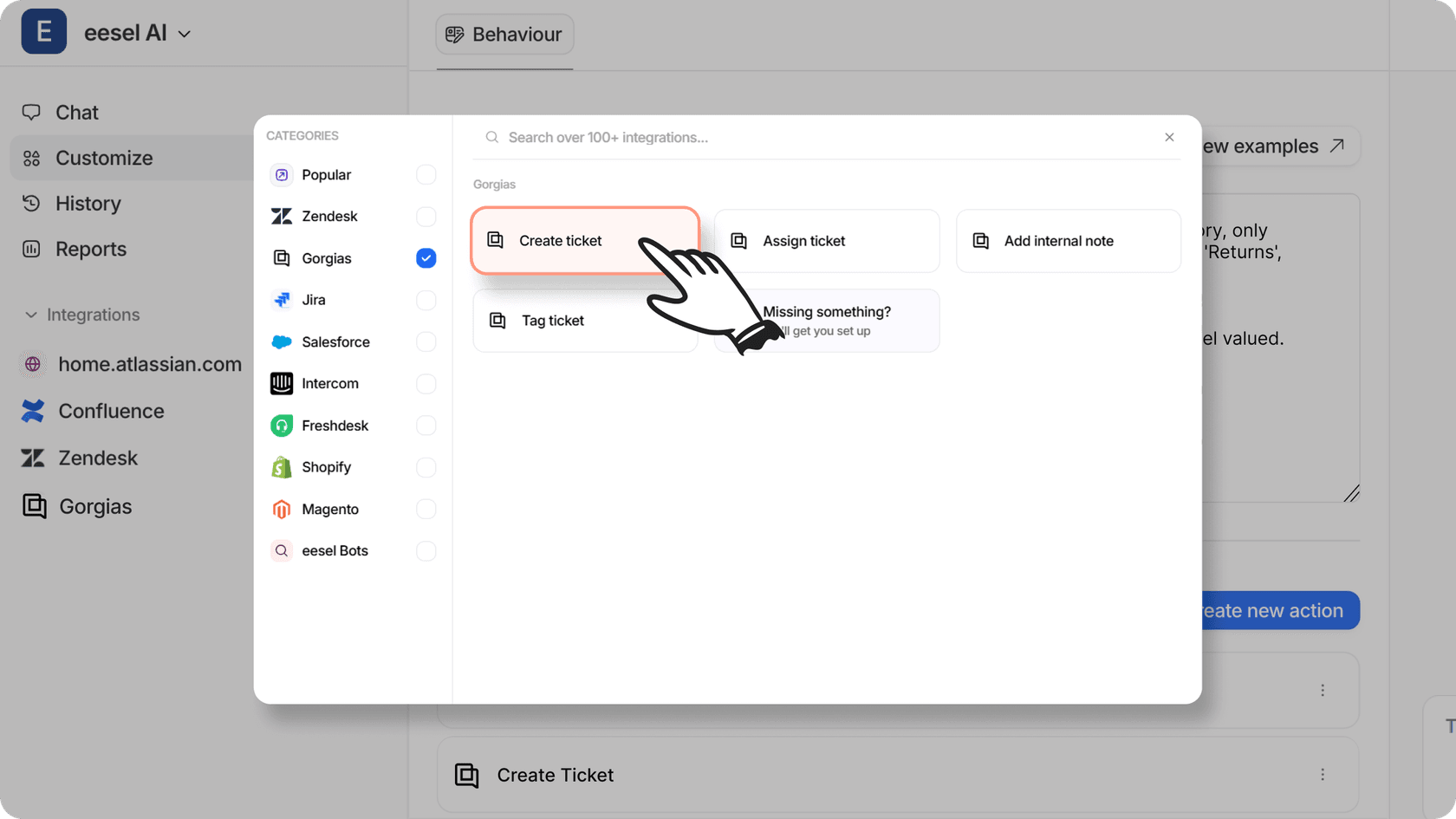Viewport: 1456px width, 819px height.
Task: Click the Shopify bag icon
Action: point(282,467)
